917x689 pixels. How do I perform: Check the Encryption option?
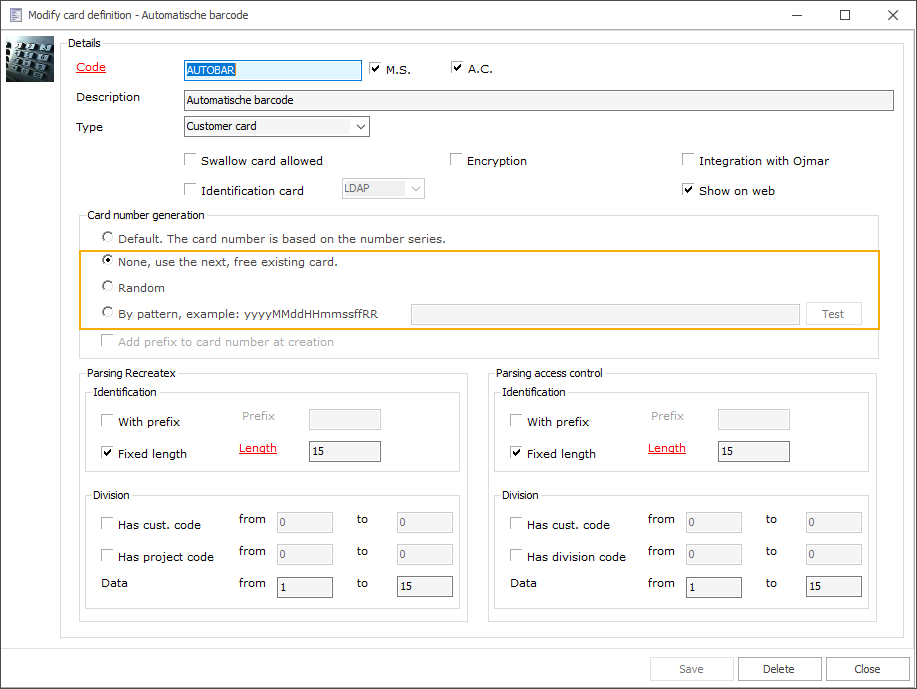tap(456, 160)
